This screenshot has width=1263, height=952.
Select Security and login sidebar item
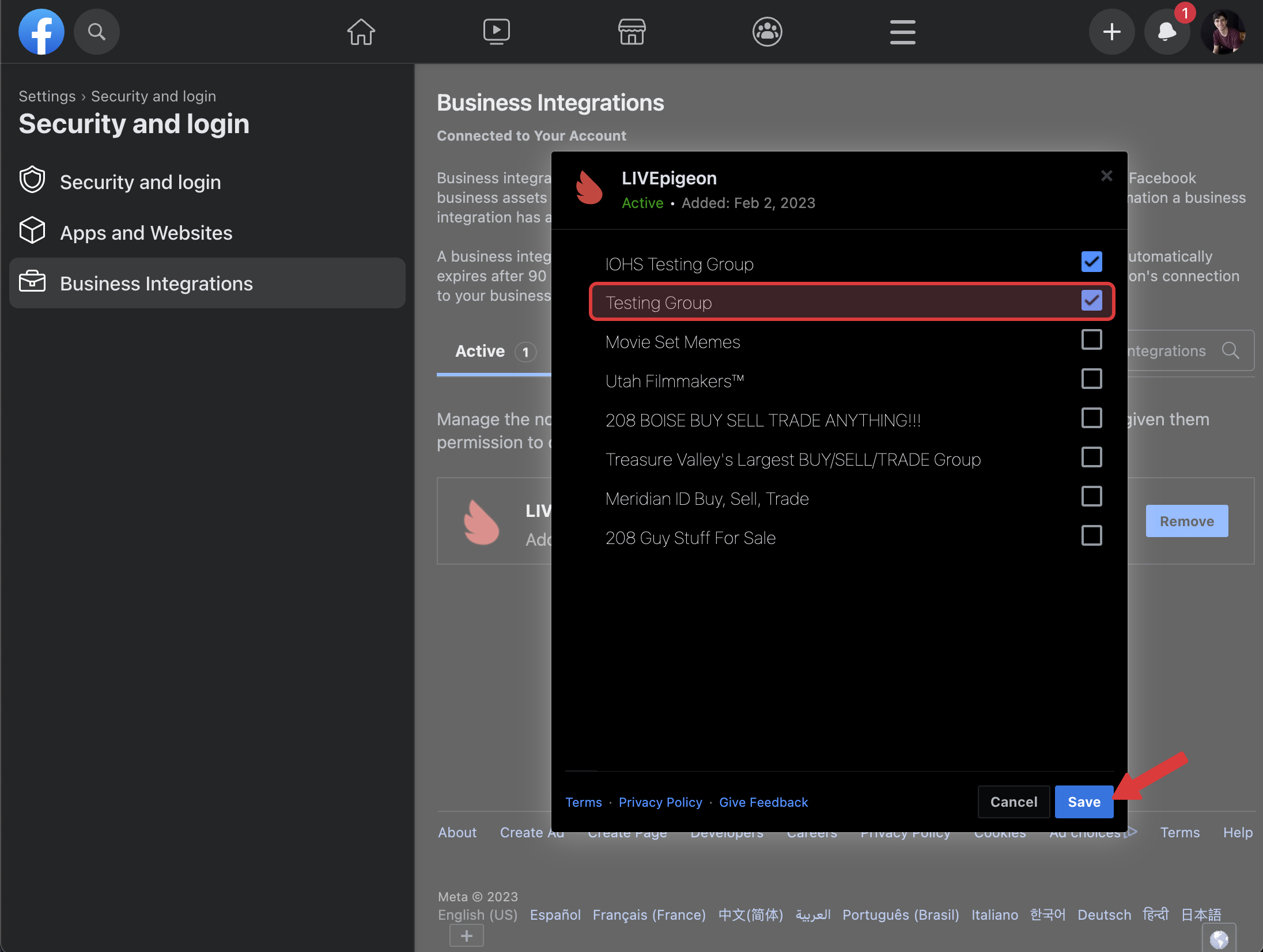point(140,182)
